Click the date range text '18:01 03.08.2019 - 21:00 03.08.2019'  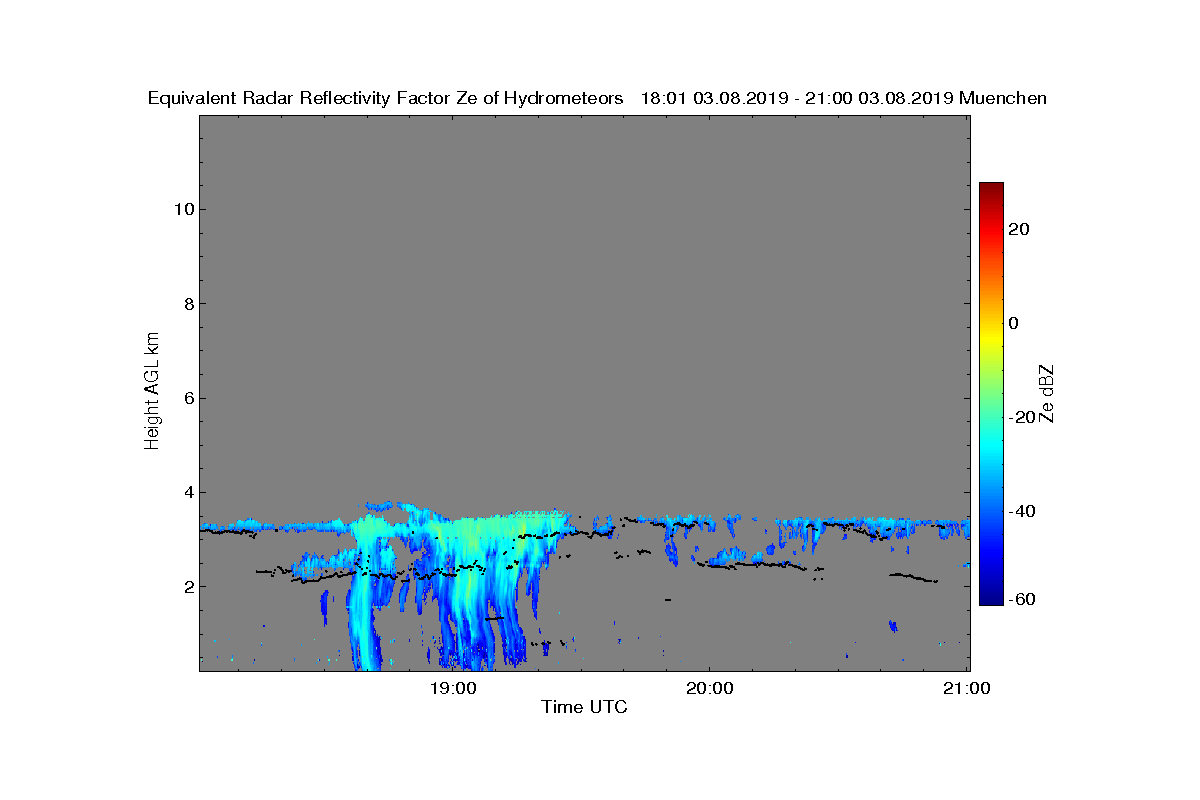797,98
